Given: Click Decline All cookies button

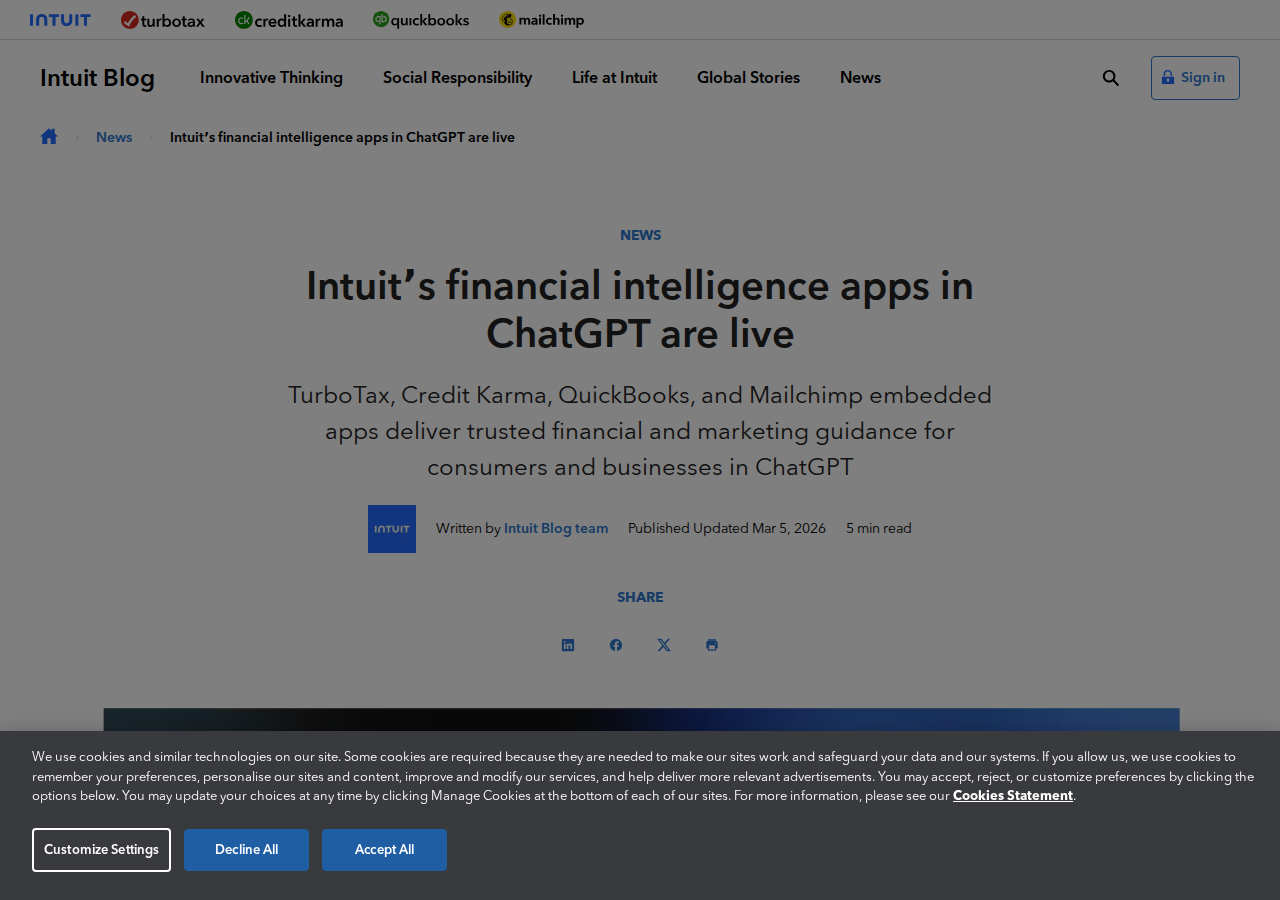Looking at the screenshot, I should [x=246, y=850].
